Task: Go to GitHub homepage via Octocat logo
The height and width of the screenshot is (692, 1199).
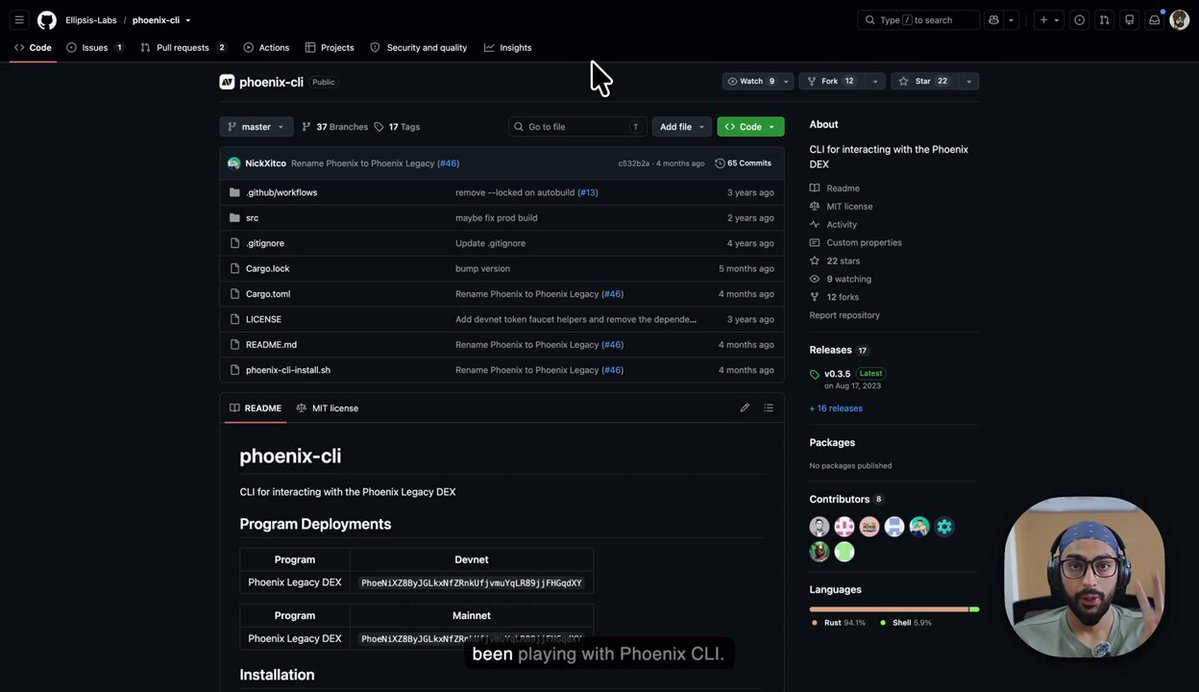Action: pos(47,20)
